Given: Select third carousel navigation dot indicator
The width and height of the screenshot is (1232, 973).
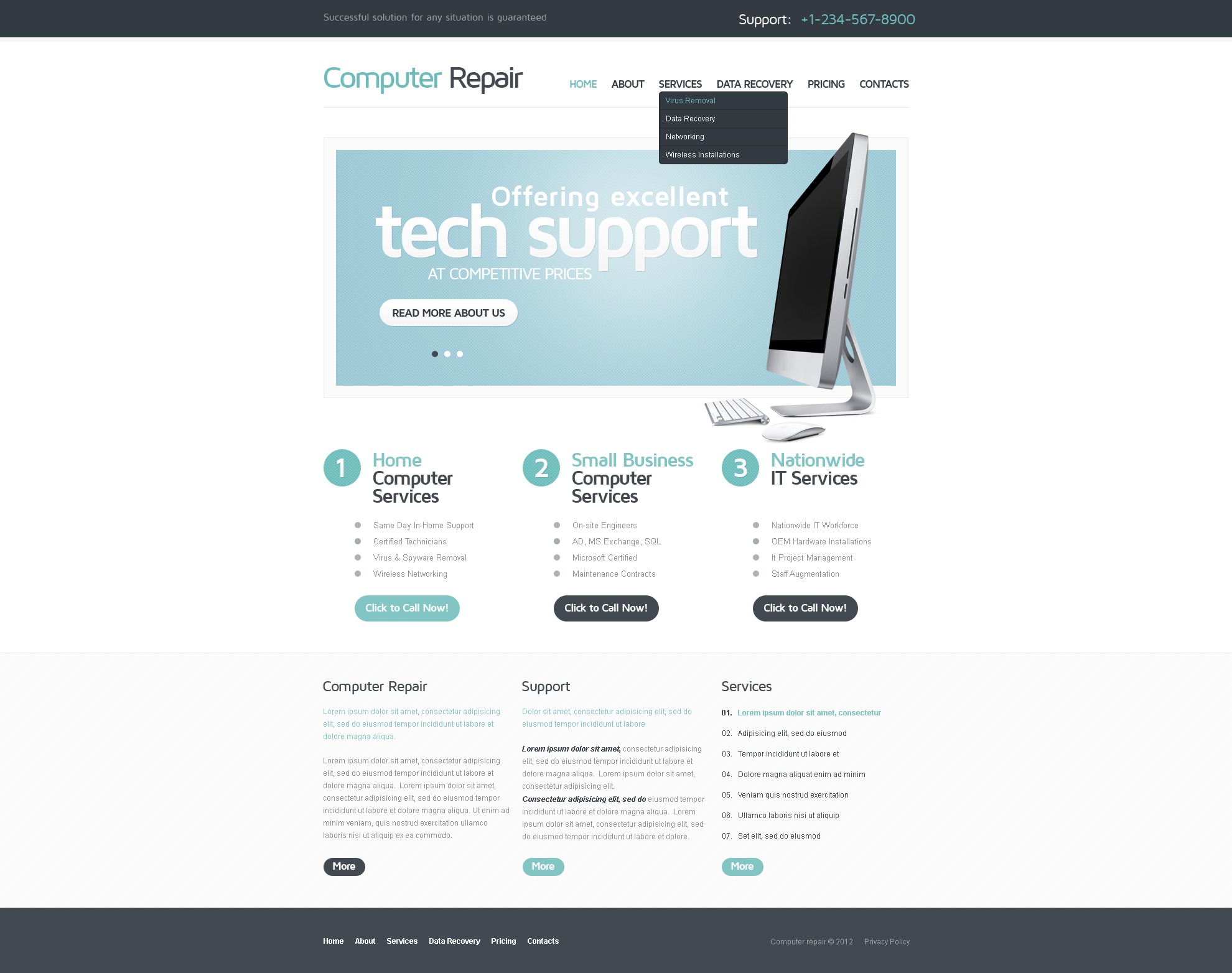Looking at the screenshot, I should [462, 353].
